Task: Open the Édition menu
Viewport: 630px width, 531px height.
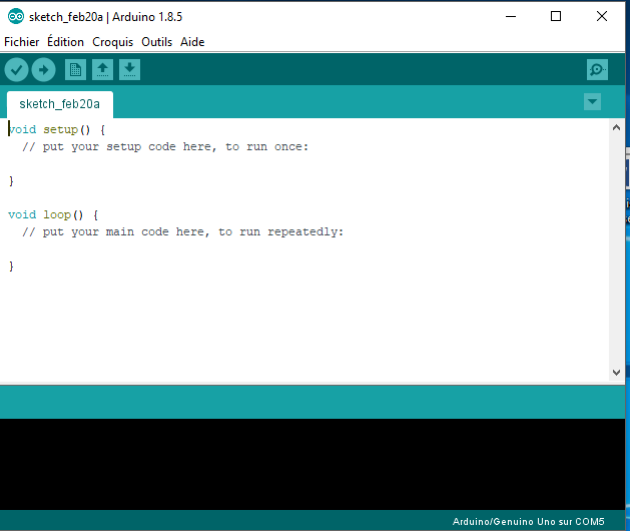Action: click(x=65, y=42)
